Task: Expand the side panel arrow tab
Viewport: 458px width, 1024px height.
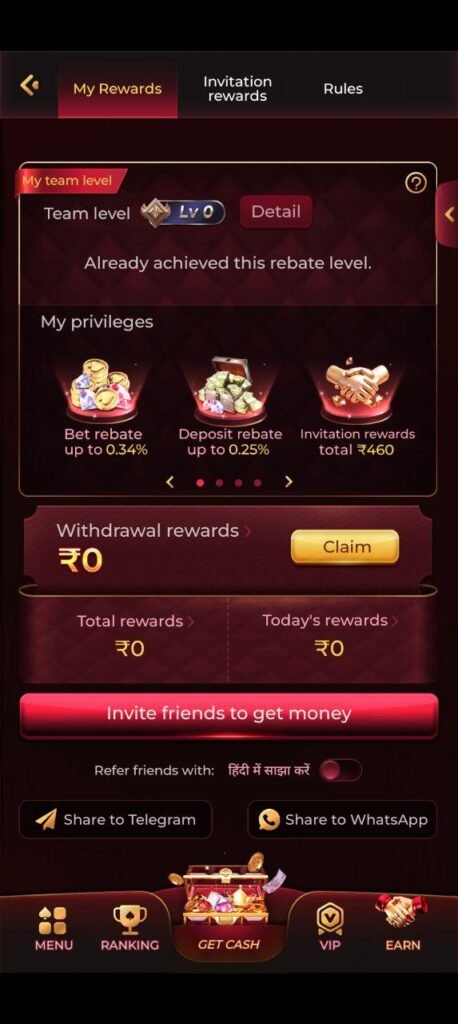Action: click(448, 214)
